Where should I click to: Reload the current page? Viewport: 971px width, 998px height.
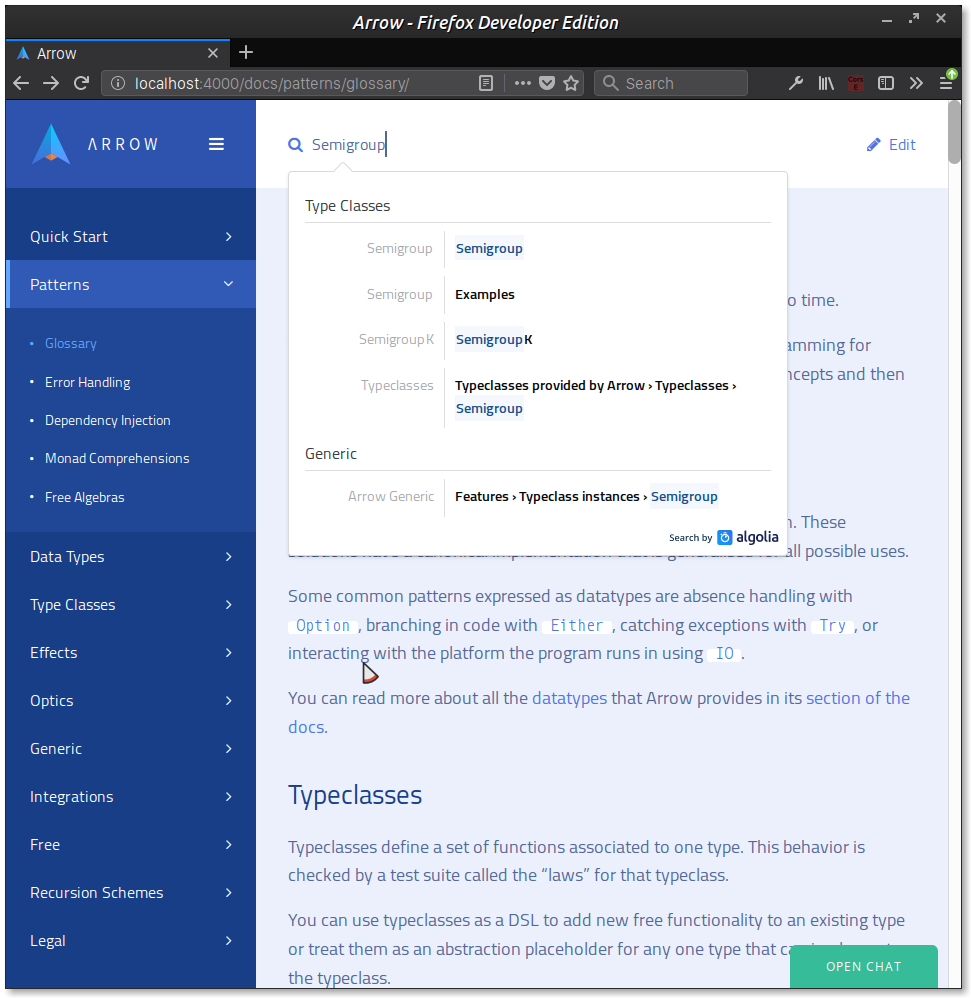(x=81, y=83)
